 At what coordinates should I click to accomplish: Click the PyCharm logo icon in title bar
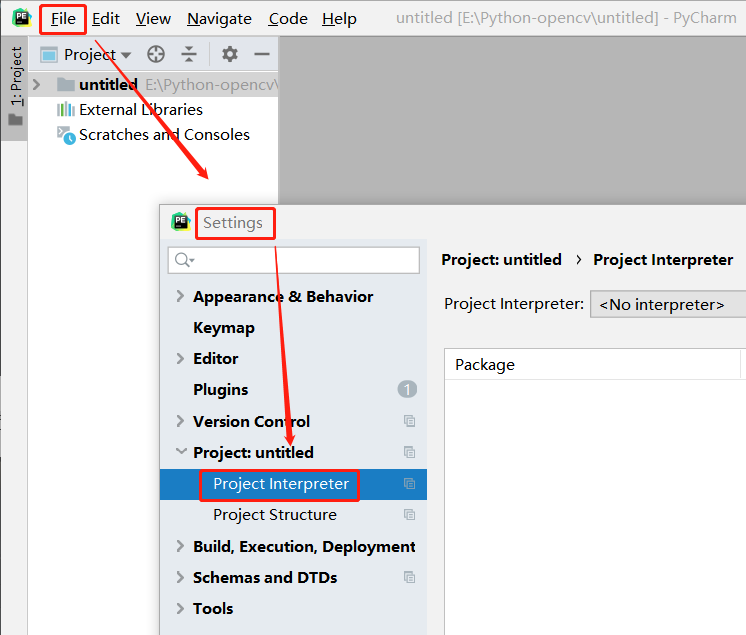point(21,18)
